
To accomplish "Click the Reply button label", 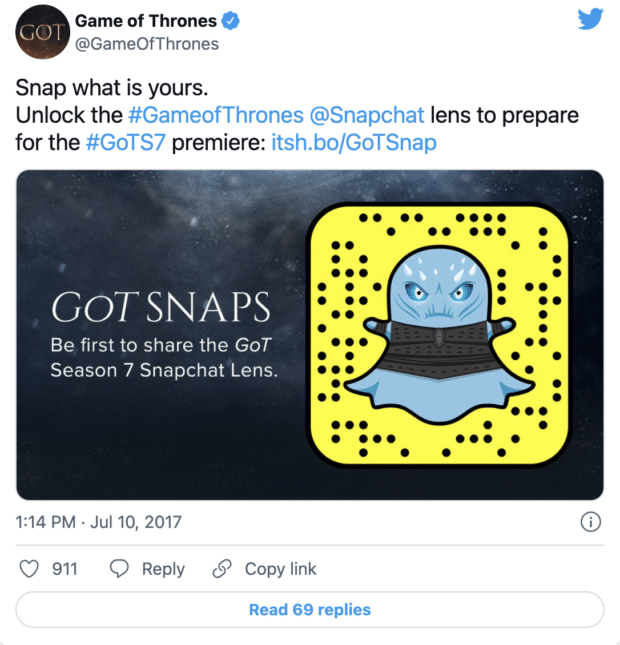I will [x=163, y=569].
